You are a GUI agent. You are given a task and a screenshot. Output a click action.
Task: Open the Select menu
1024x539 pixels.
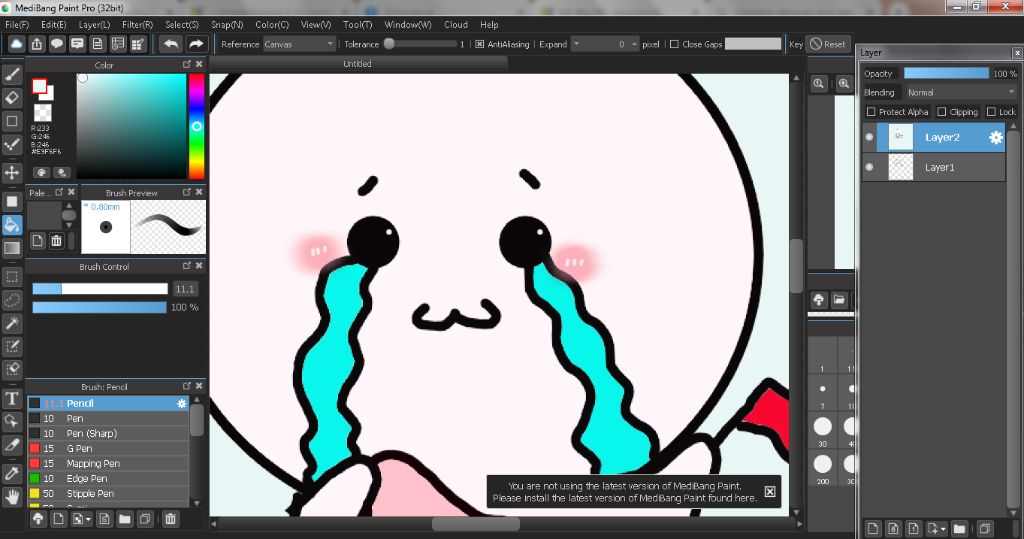point(182,24)
